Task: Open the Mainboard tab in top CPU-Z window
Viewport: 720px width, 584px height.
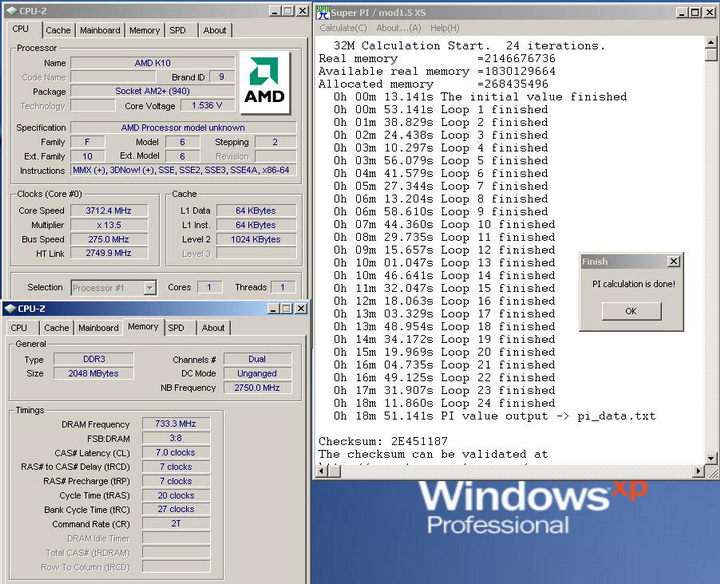Action: pos(100,30)
